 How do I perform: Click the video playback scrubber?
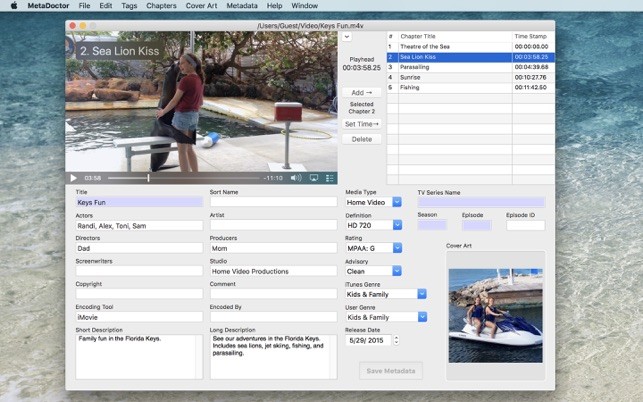(x=148, y=178)
